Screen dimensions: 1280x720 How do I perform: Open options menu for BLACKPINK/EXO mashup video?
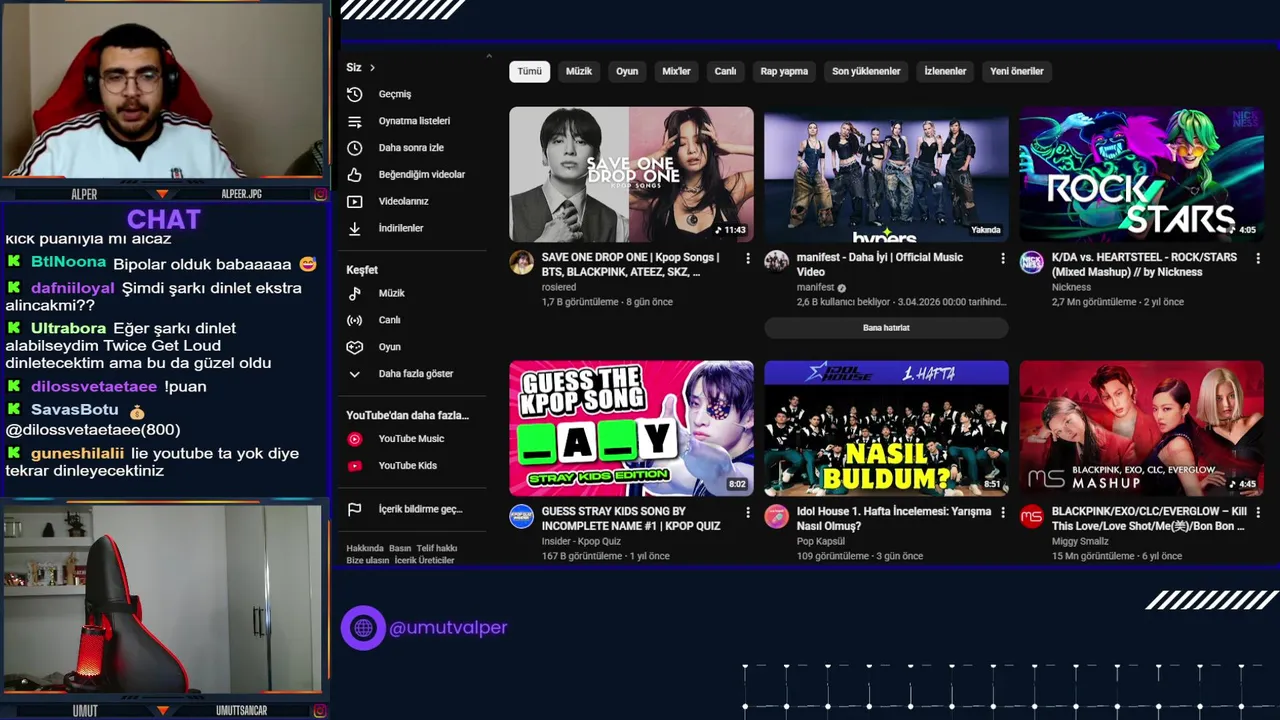(1257, 512)
